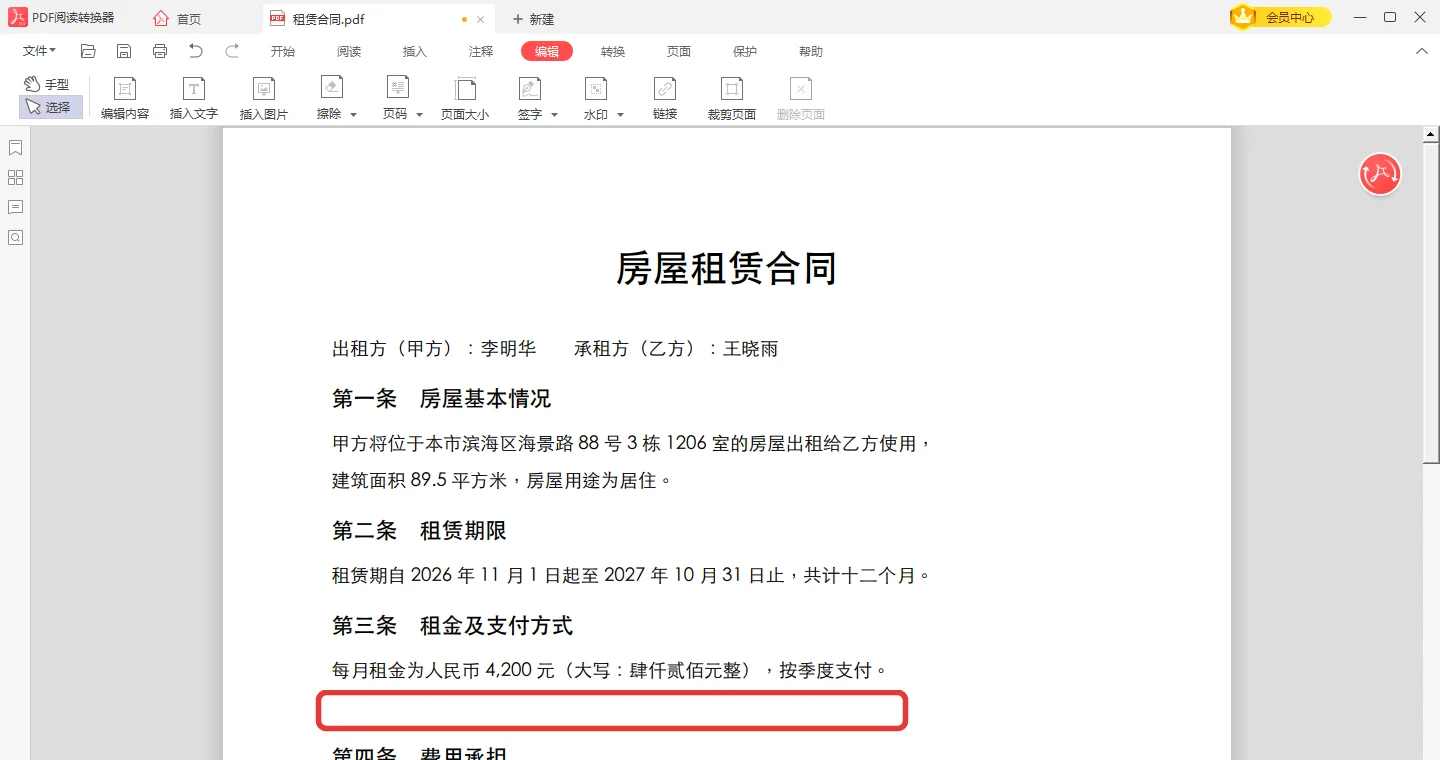This screenshot has width=1440, height=760.
Task: Open the page thumbnails panel icon
Action: click(15, 178)
